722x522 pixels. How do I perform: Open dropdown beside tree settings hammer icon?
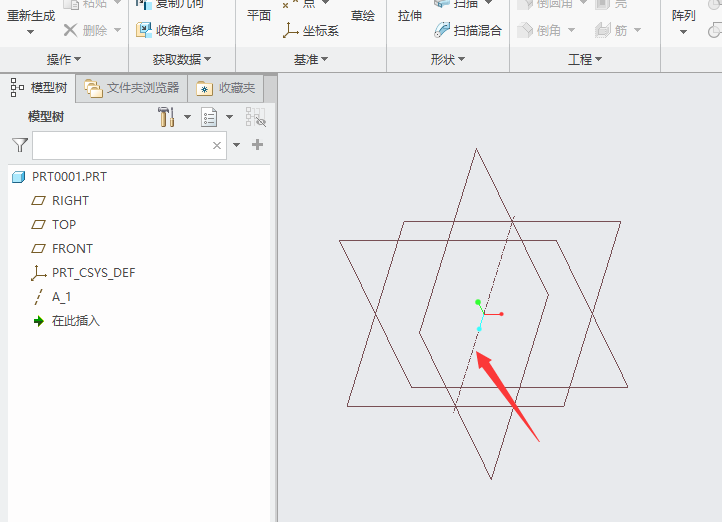[187, 117]
